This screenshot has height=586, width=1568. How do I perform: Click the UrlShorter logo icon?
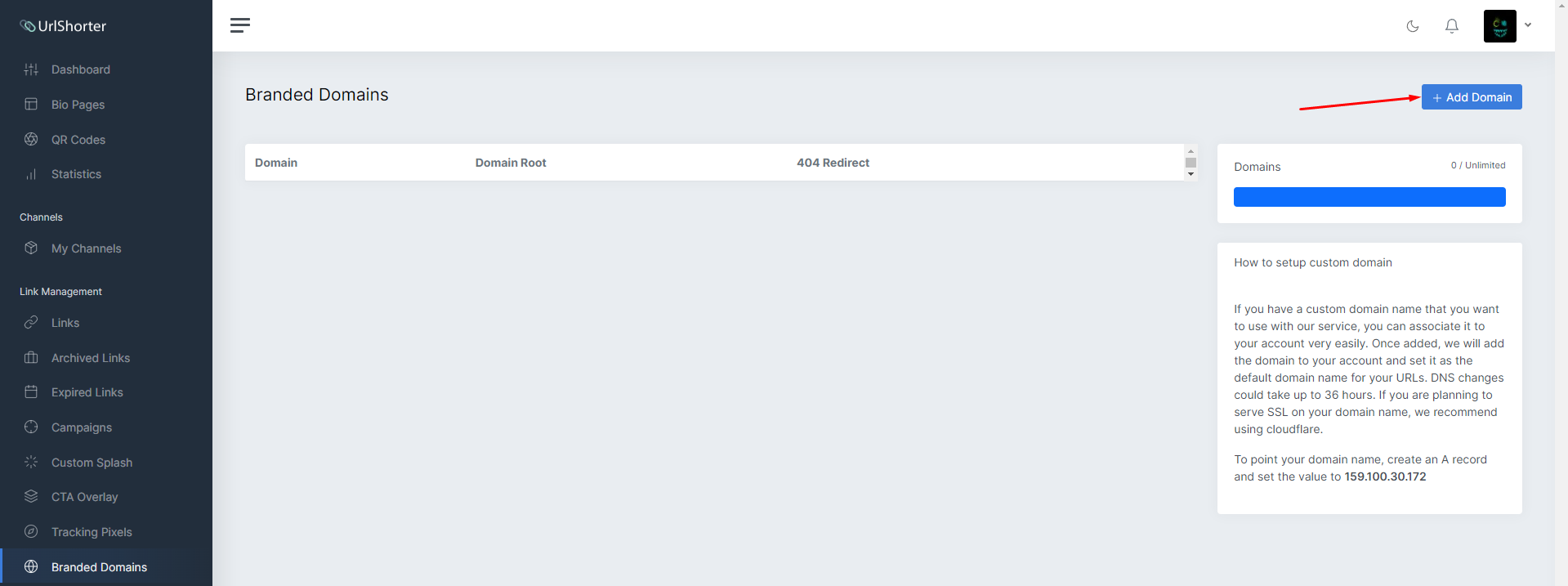pyautogui.click(x=27, y=26)
